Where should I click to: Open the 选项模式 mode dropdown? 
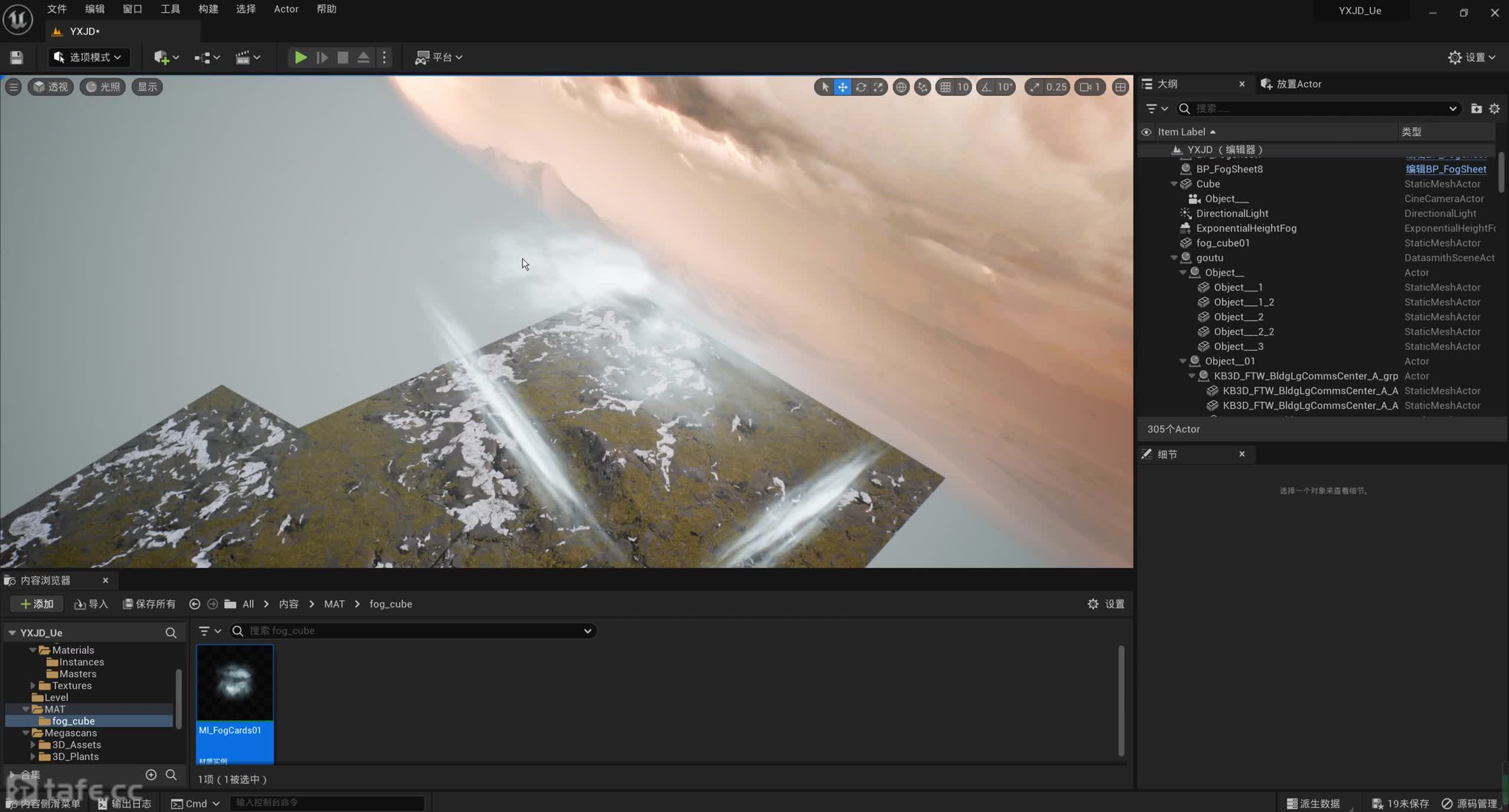pos(87,57)
